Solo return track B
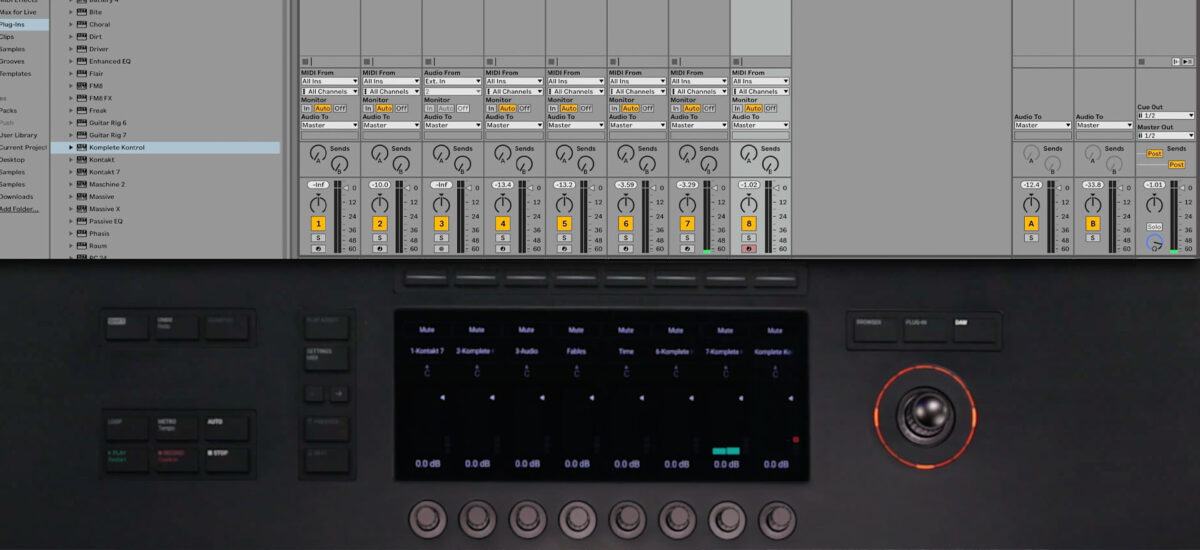This screenshot has height=550, width=1200. tap(1093, 238)
